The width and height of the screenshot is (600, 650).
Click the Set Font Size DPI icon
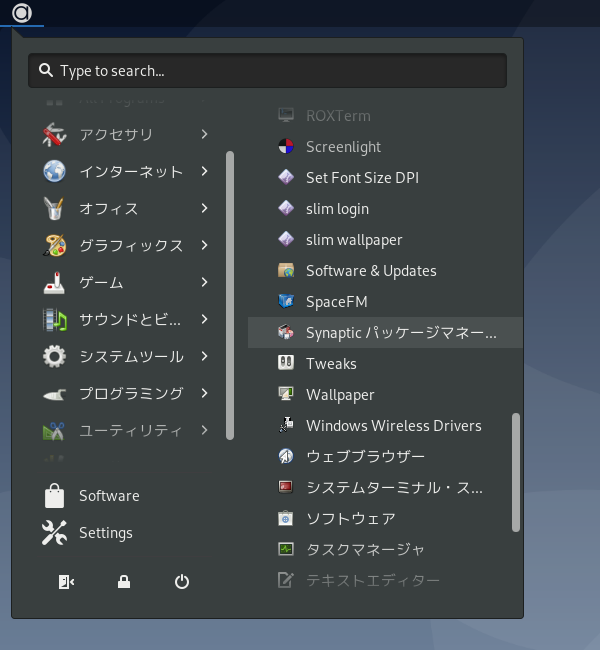[286, 177]
